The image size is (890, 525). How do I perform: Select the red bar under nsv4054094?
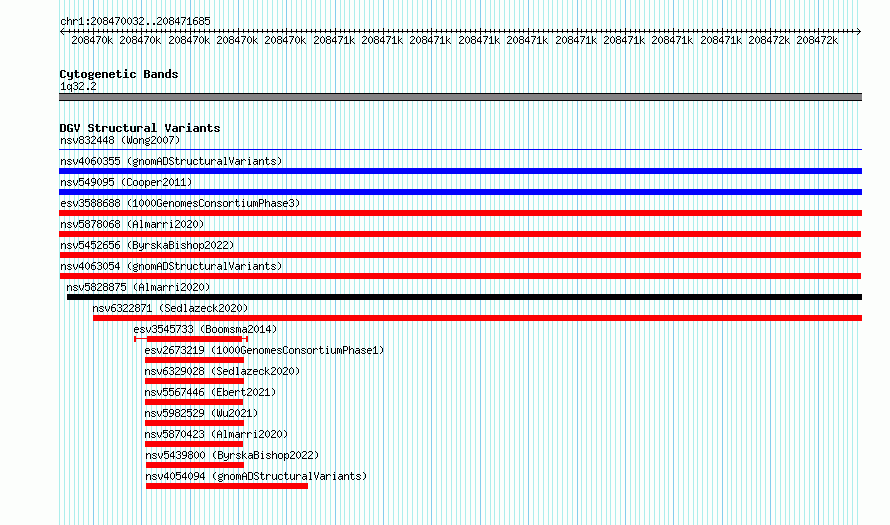(227, 486)
